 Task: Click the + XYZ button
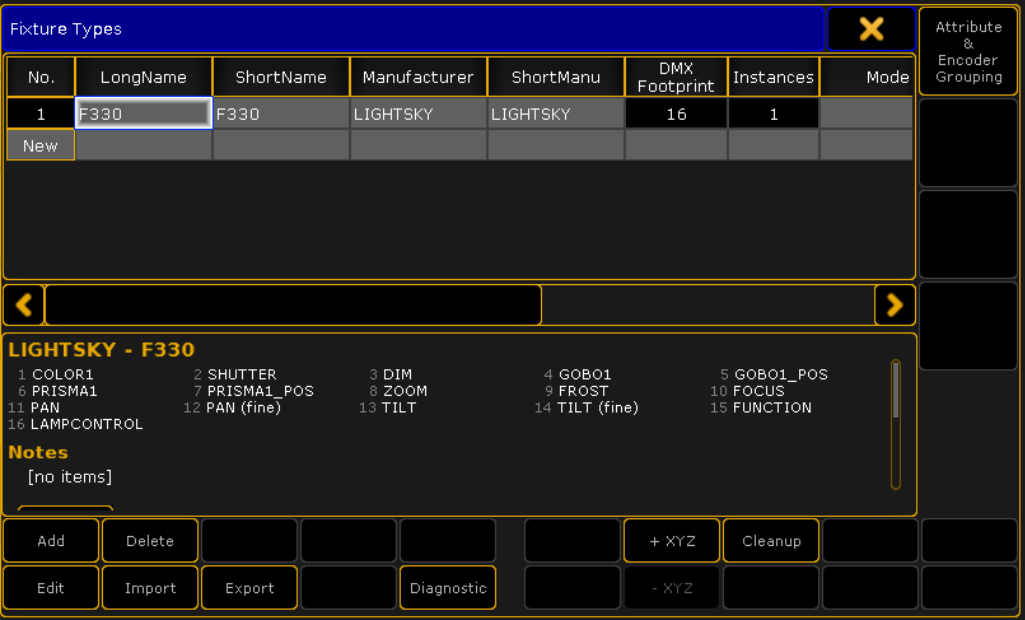(x=672, y=541)
